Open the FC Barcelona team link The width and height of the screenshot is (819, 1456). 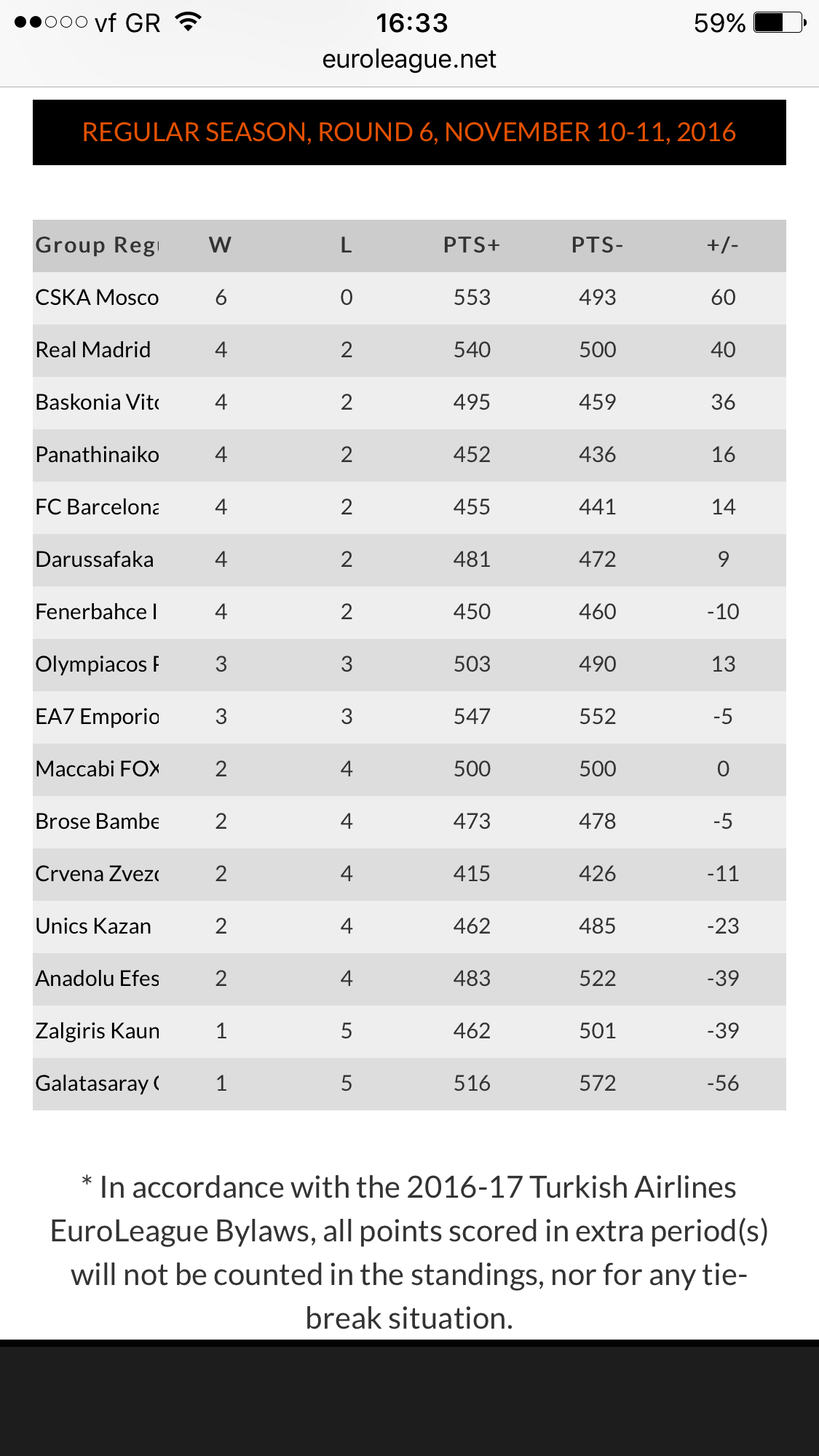(97, 507)
